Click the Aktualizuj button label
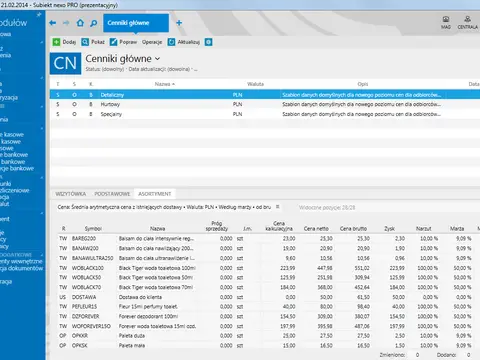Viewport: 480px width, 360px height. [189, 42]
